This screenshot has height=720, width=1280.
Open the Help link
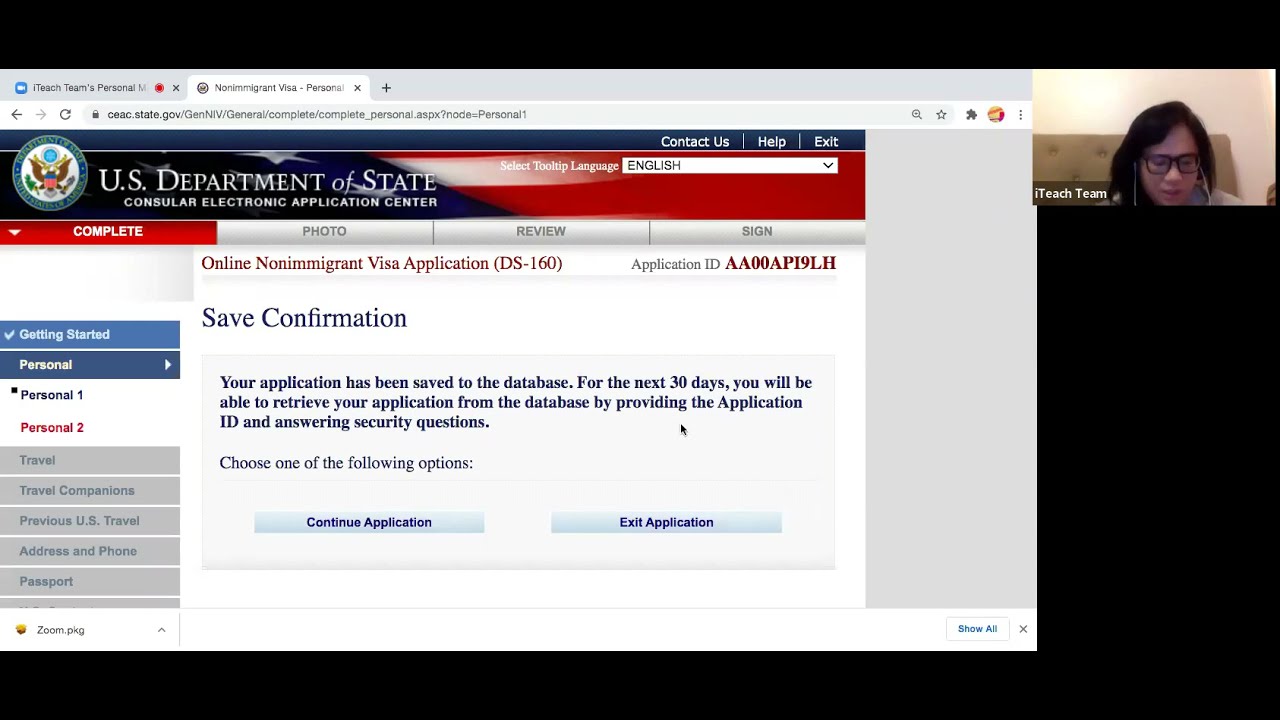(771, 142)
